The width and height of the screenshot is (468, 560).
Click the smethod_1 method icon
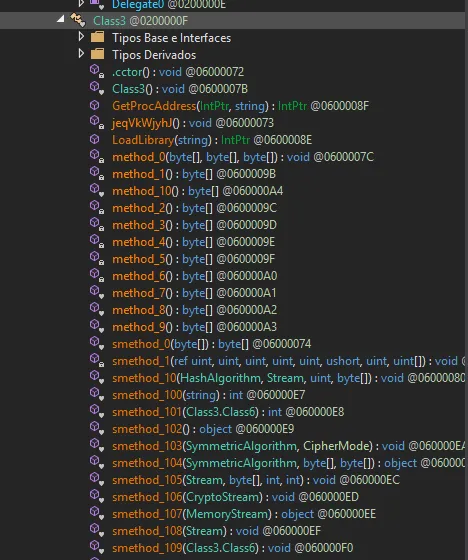[96, 360]
